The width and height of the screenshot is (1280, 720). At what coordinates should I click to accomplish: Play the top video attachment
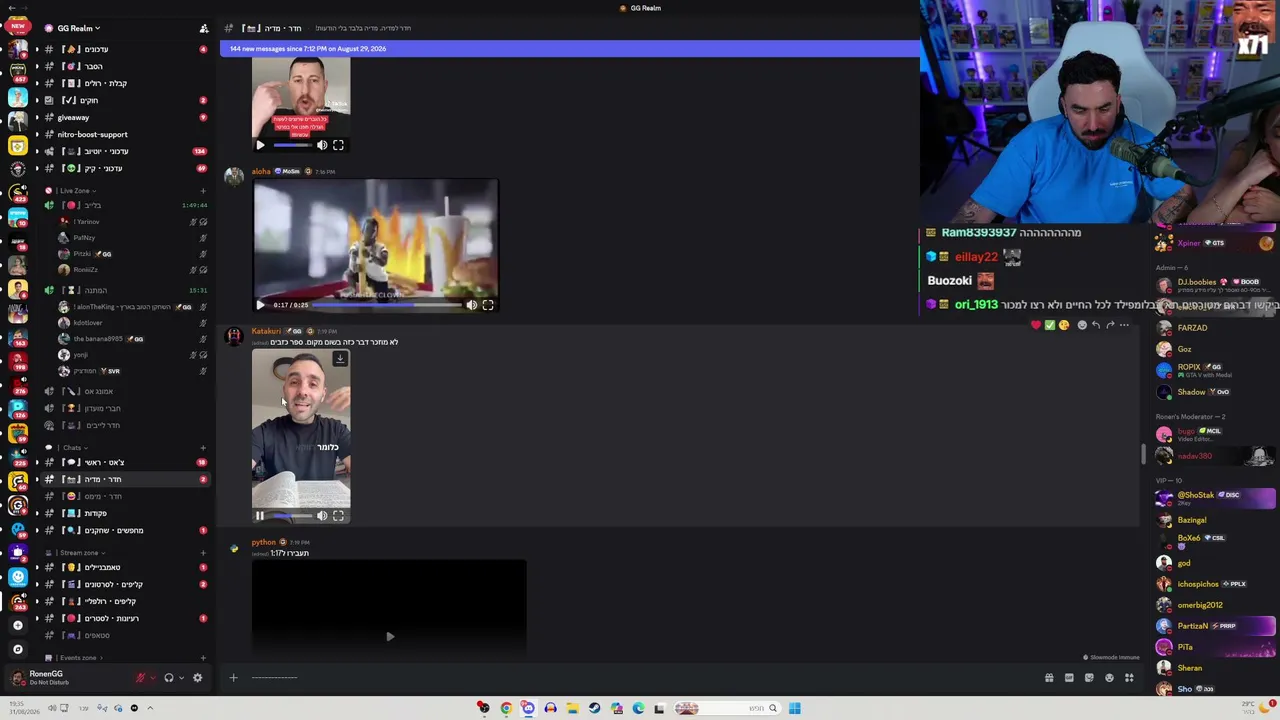pos(260,145)
